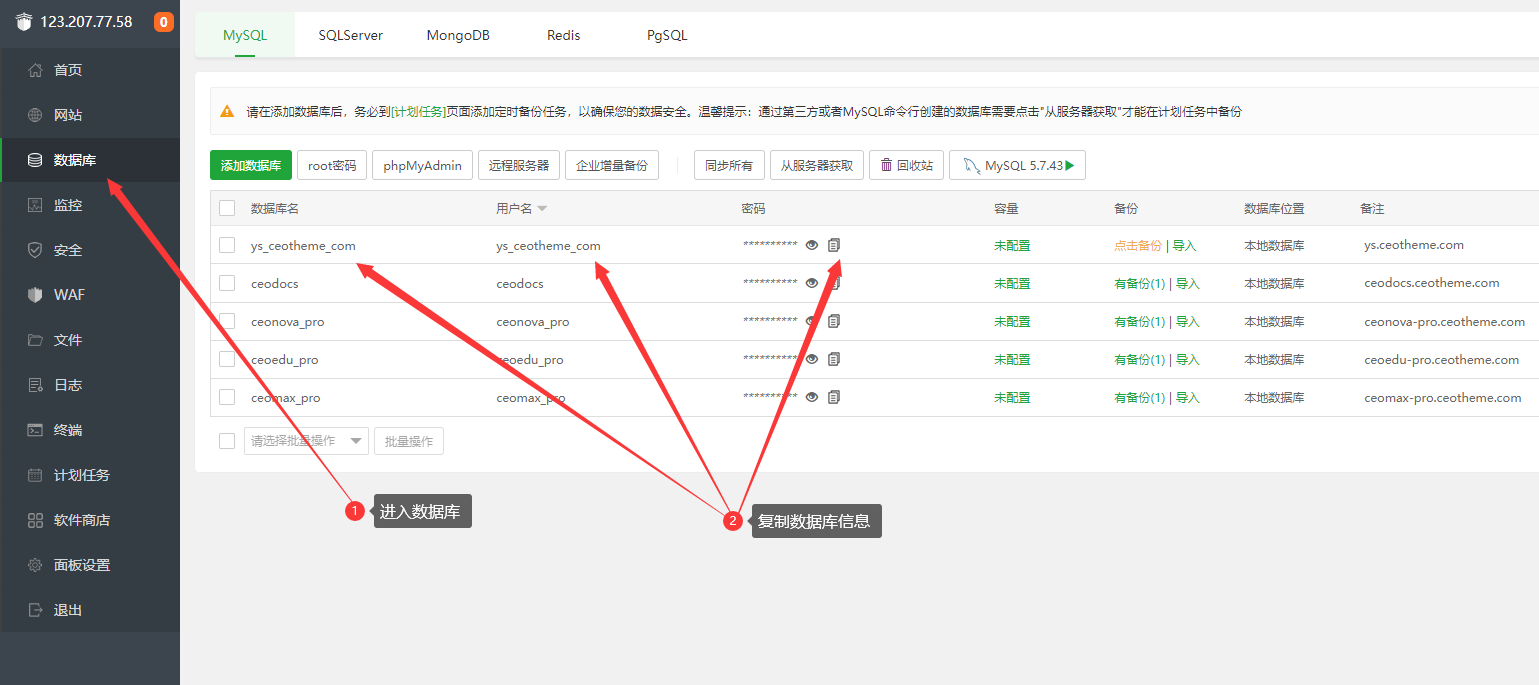The height and width of the screenshot is (685, 1539).
Task: Click the orange warning triangle icon in notice
Action: pyautogui.click(x=227, y=111)
